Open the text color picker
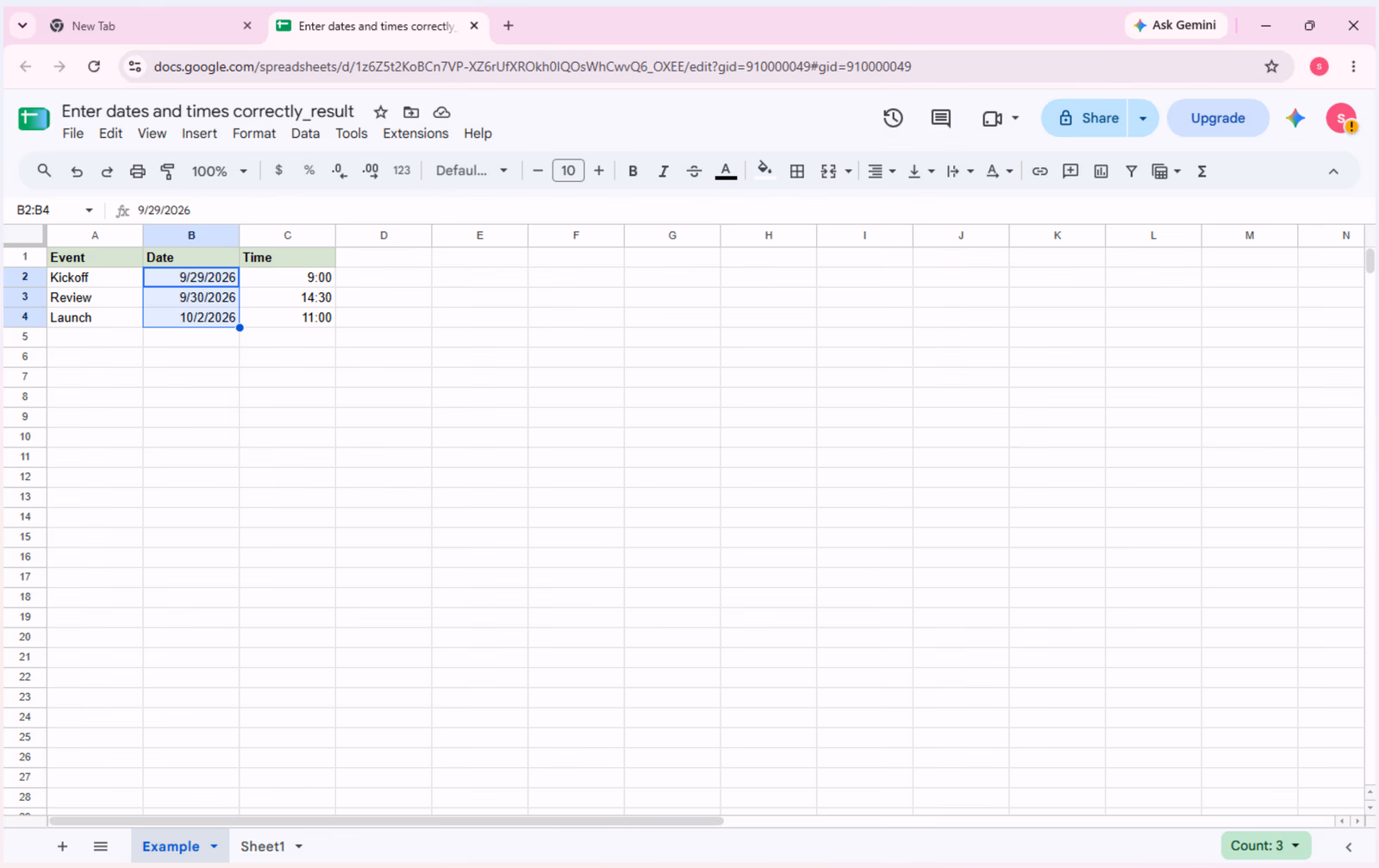 point(726,172)
